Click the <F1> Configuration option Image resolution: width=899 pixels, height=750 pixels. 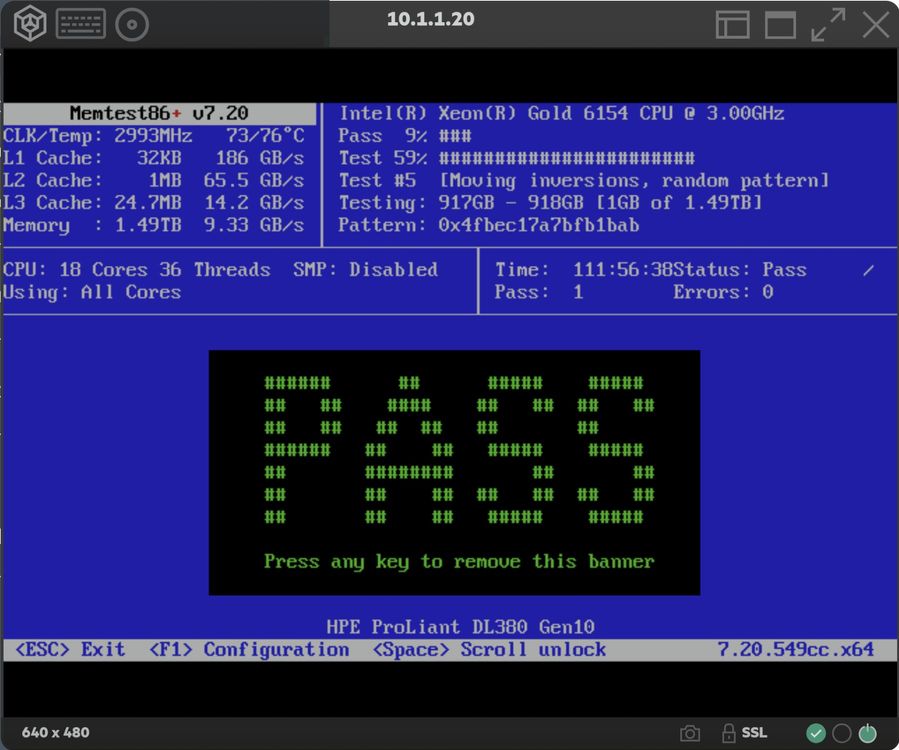249,650
